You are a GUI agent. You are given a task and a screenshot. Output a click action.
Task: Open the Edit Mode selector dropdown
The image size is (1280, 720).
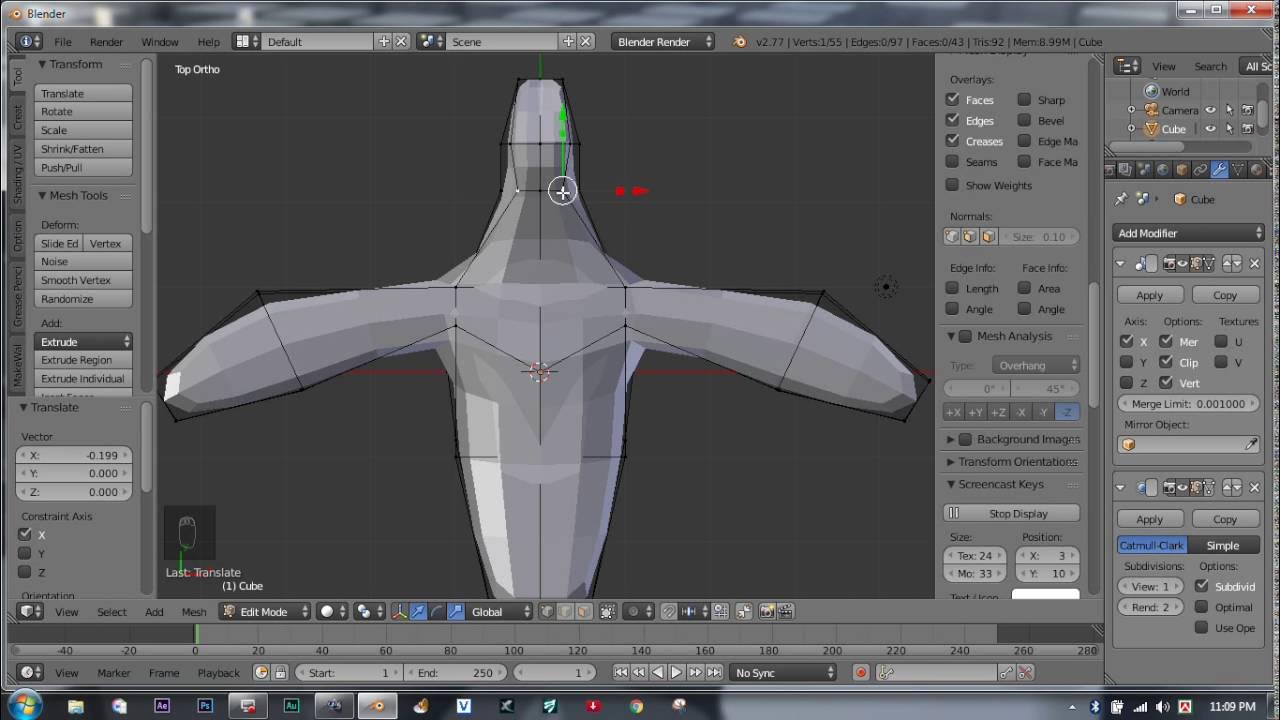click(x=264, y=612)
